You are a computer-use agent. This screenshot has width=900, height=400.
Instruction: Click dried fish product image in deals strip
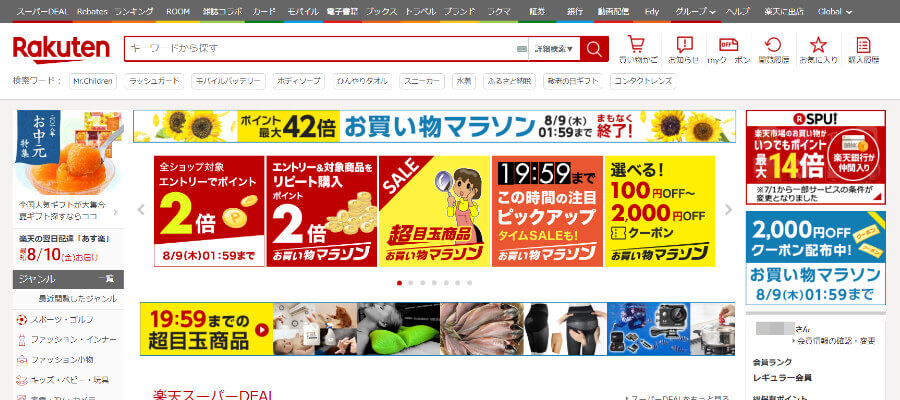[x=480, y=329]
